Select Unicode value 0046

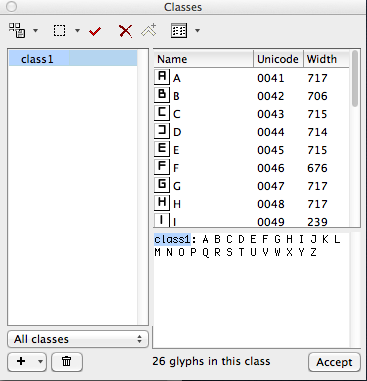(271, 168)
